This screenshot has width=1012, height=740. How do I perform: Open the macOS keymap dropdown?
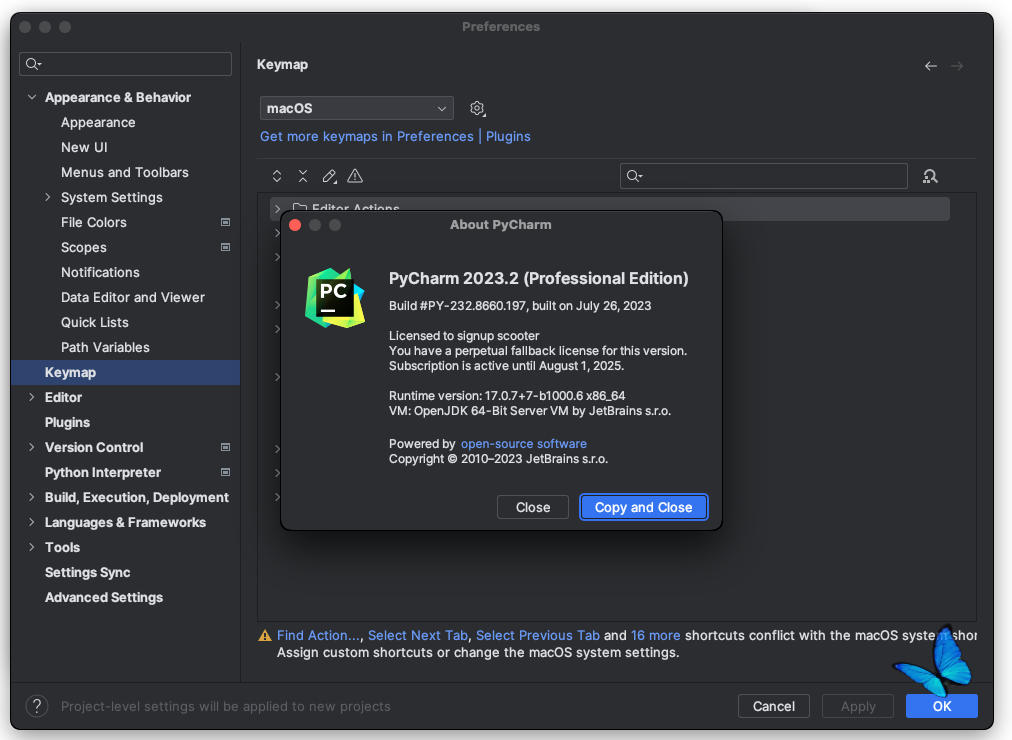[356, 108]
